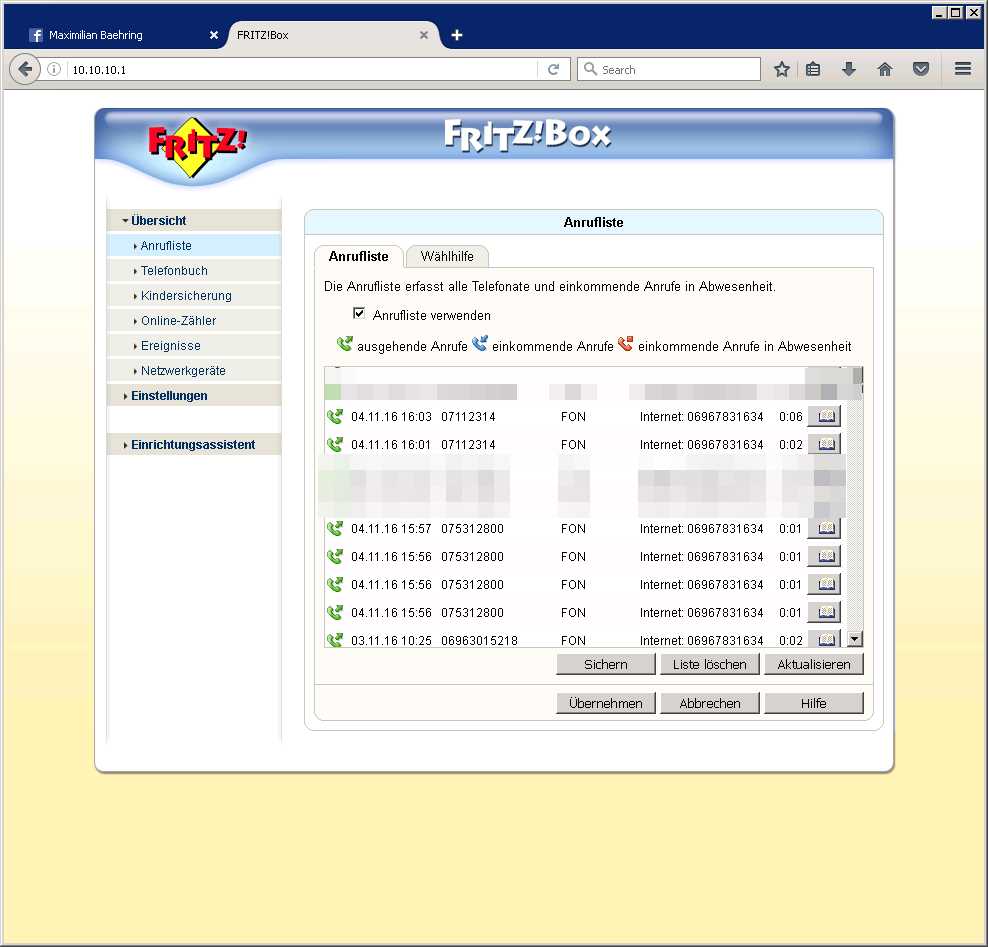The image size is (988, 947).
Task: Minimize the browser window
Action: [939, 12]
